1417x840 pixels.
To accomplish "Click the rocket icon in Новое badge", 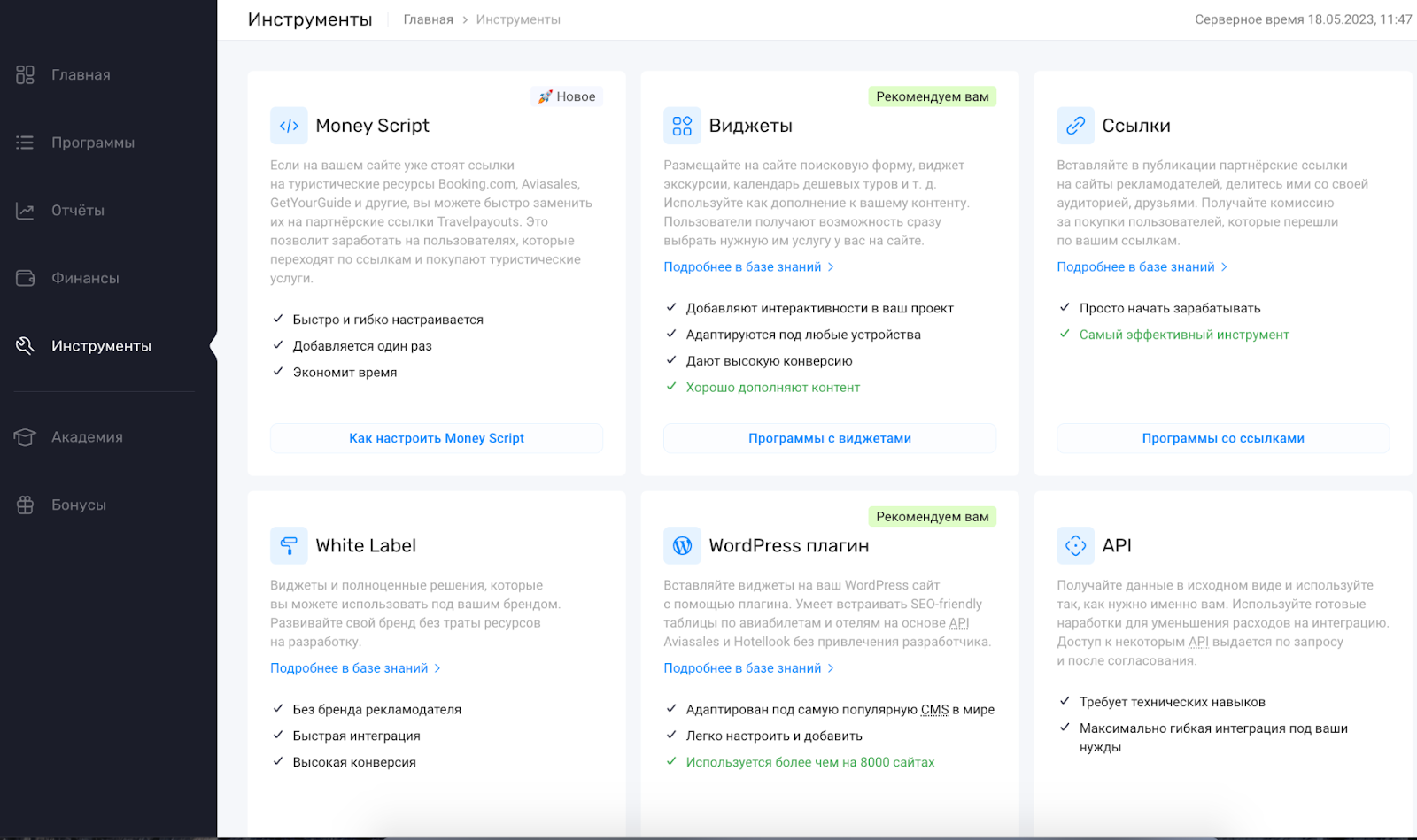I will tap(545, 96).
